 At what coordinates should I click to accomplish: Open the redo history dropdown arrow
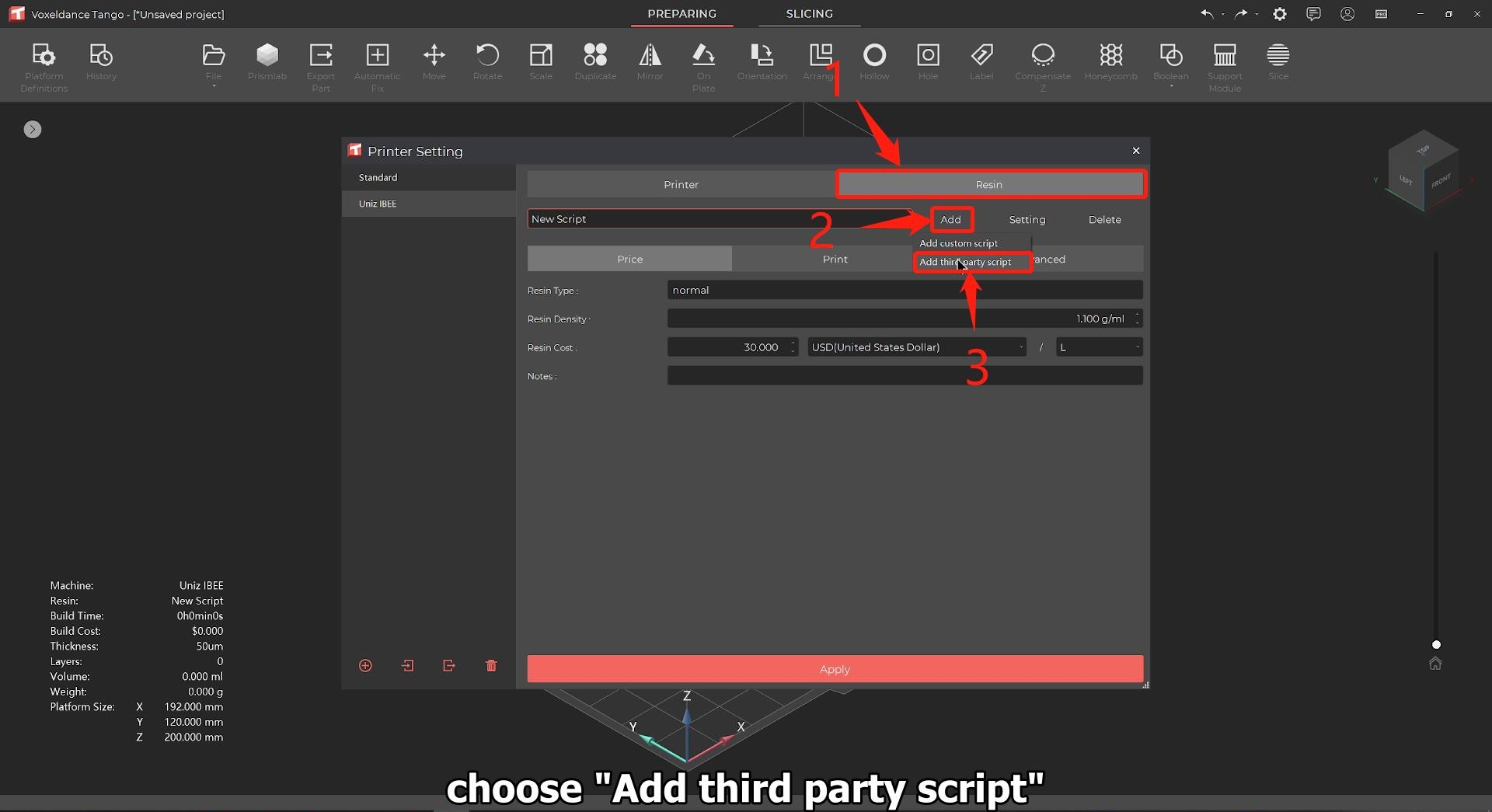(x=1257, y=14)
